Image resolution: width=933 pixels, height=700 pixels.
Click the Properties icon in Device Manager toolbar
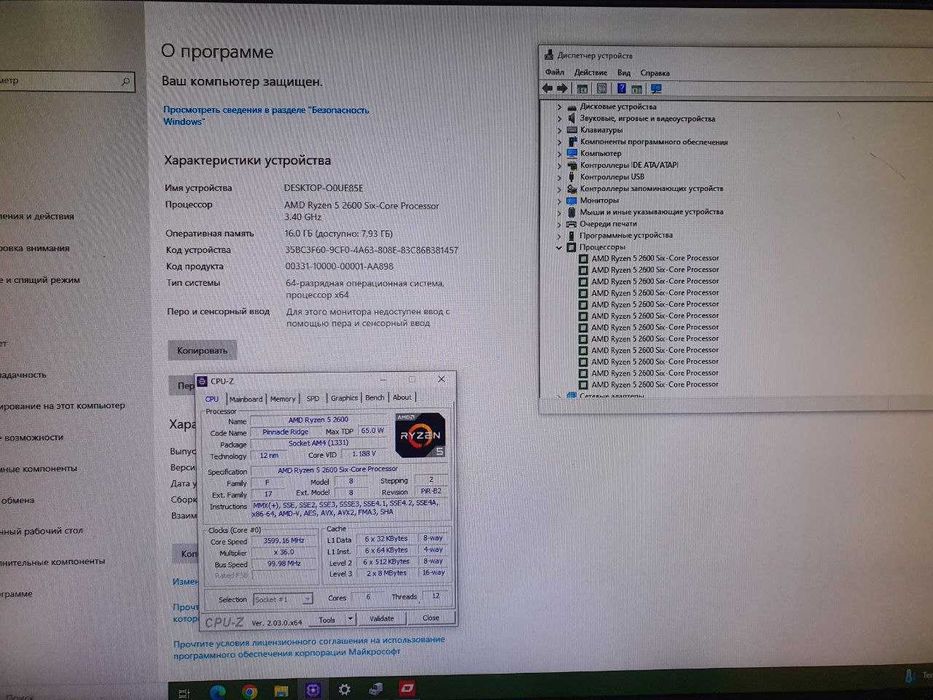602,89
